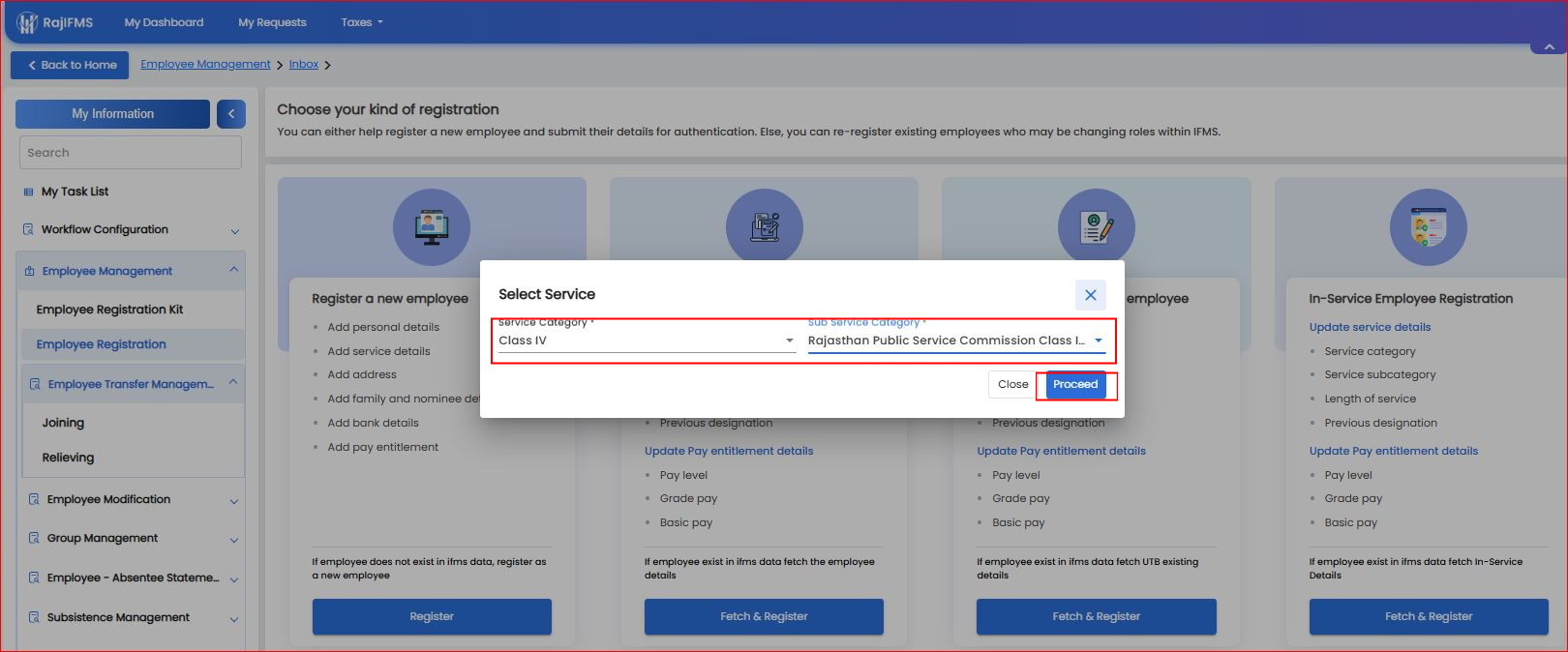Click the My Information button
Screen dimensions: 1568x652
[x=112, y=114]
